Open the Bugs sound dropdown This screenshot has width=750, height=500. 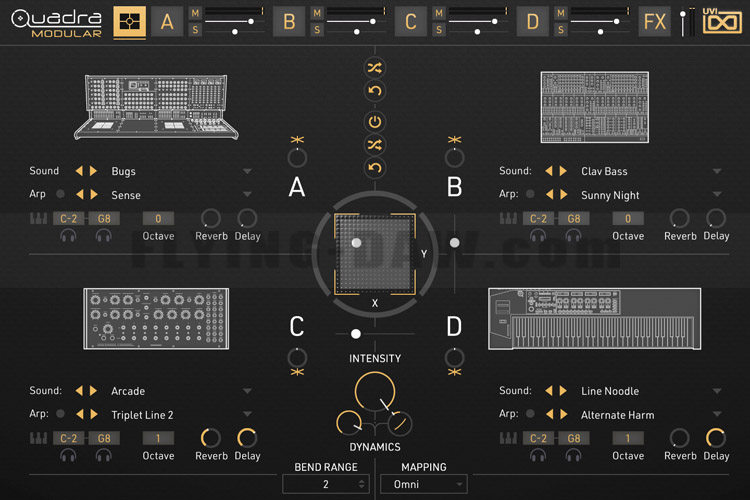pyautogui.click(x=247, y=171)
